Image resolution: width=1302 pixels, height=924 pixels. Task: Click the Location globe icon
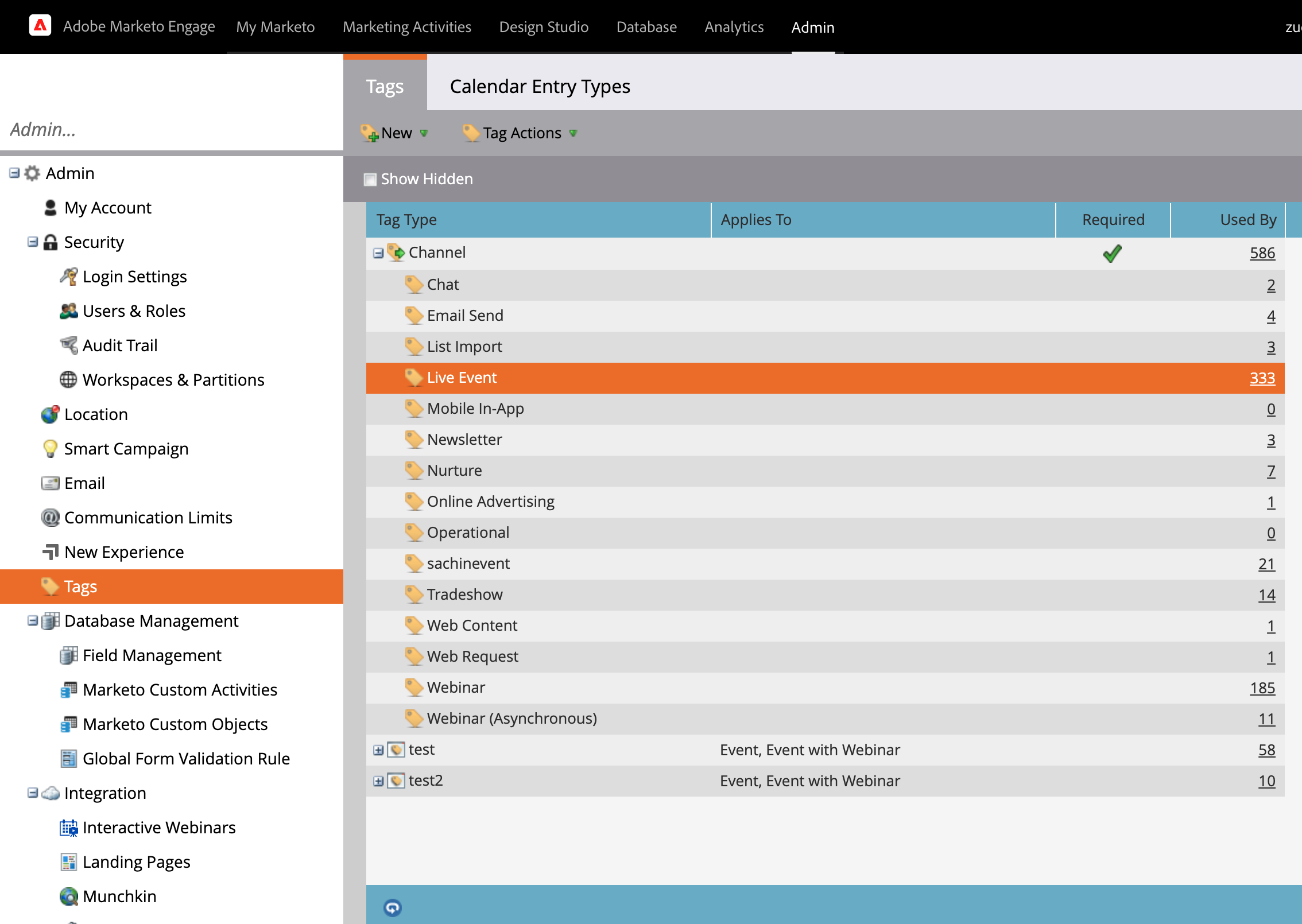[50, 414]
